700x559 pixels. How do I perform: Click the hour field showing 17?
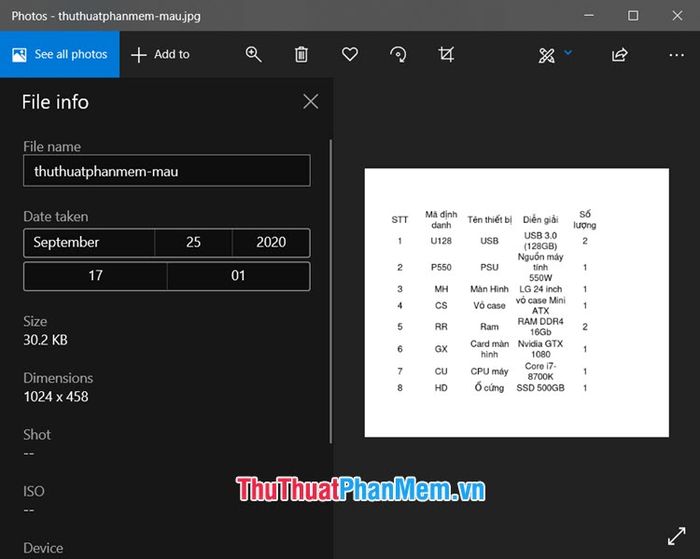click(x=95, y=276)
